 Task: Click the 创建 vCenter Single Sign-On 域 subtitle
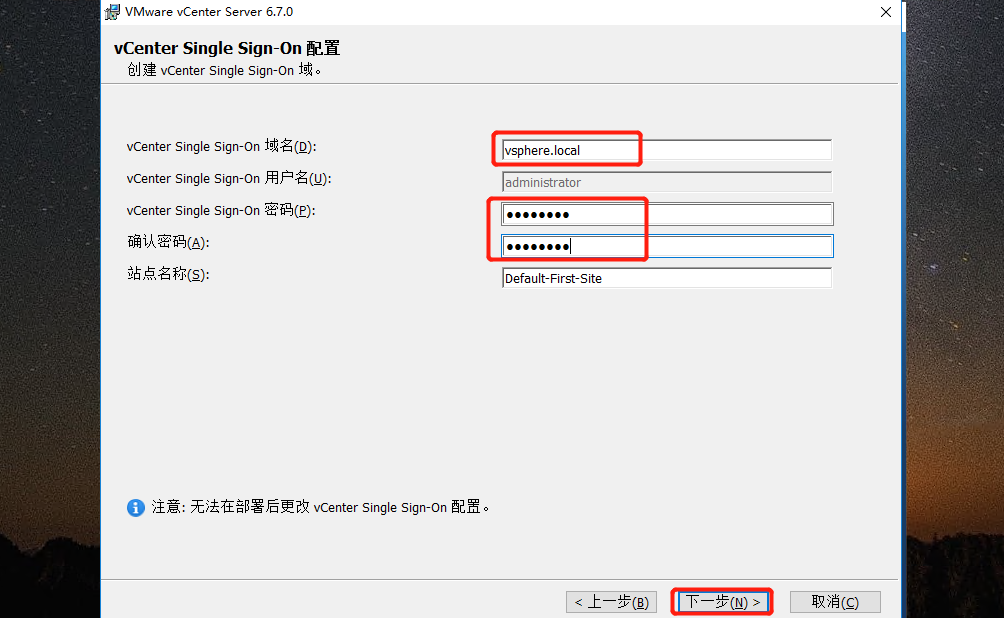[x=224, y=70]
